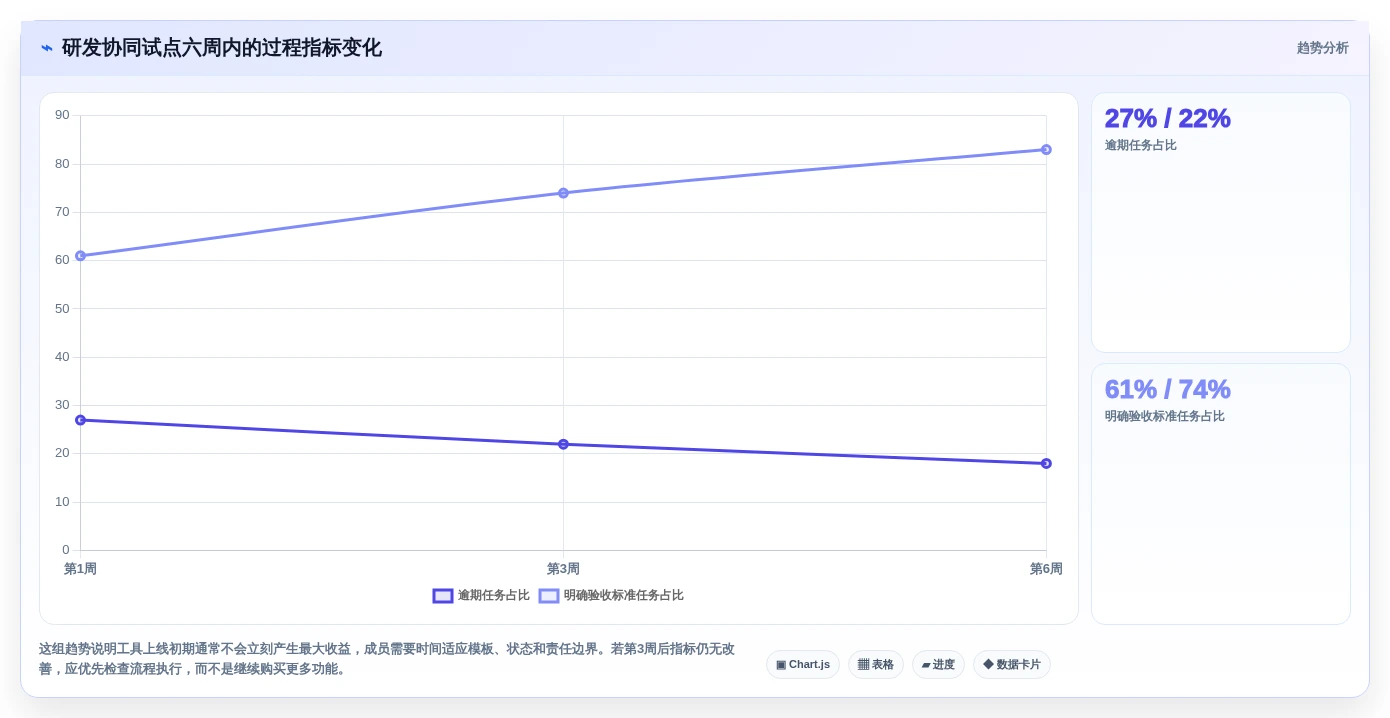Click the acceptance data point at 第1周

click(80, 256)
